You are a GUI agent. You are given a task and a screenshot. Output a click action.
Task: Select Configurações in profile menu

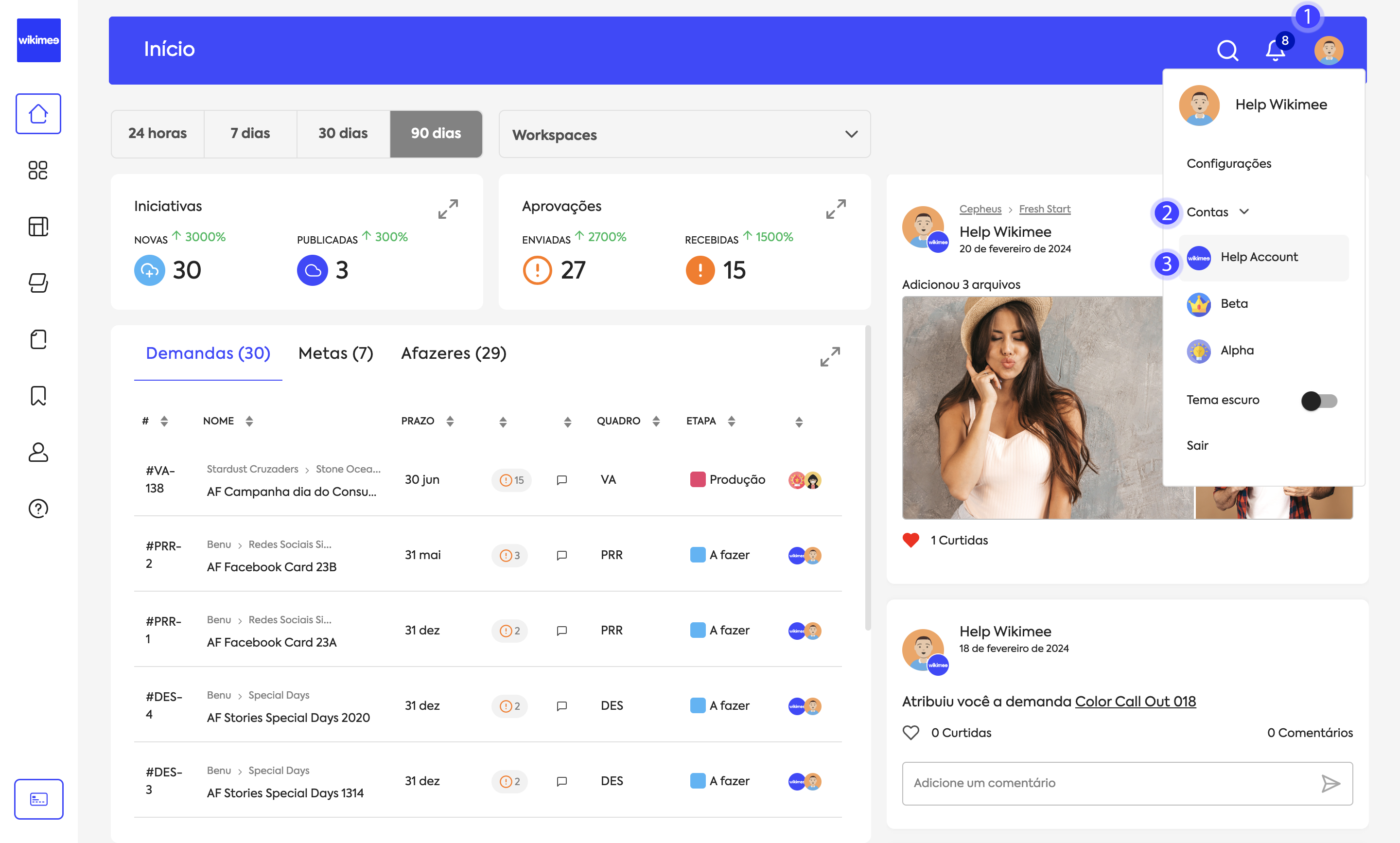pos(1228,164)
